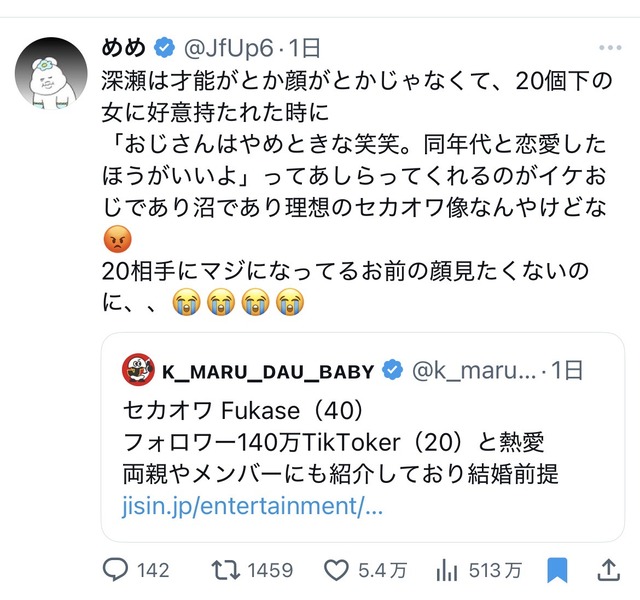Click the @JfUp6 username handle
The width and height of the screenshot is (640, 600).
[228, 49]
